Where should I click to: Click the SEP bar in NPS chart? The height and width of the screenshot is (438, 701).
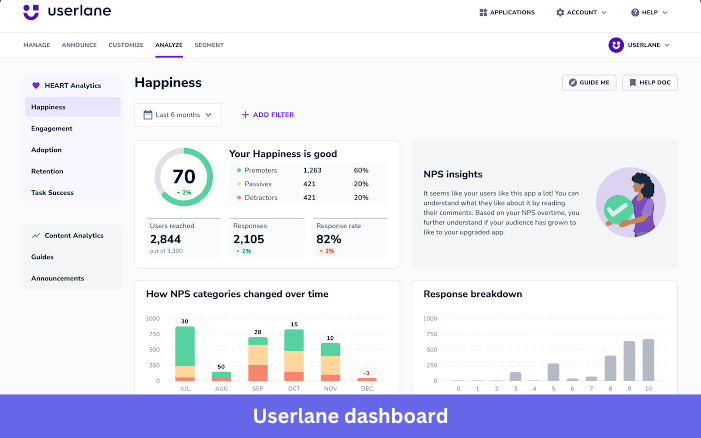click(x=258, y=359)
